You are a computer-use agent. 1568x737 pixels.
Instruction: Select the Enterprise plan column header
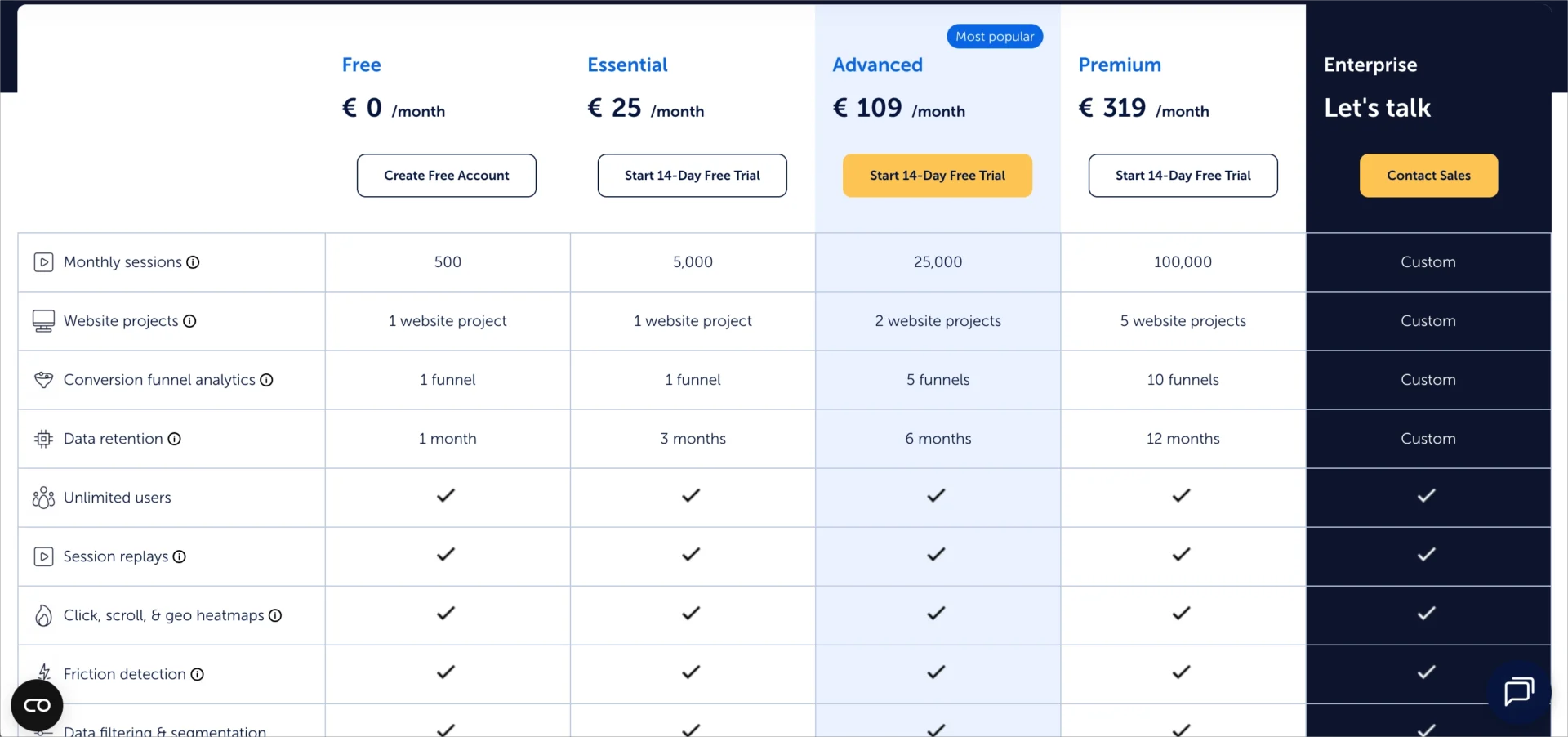coord(1370,65)
